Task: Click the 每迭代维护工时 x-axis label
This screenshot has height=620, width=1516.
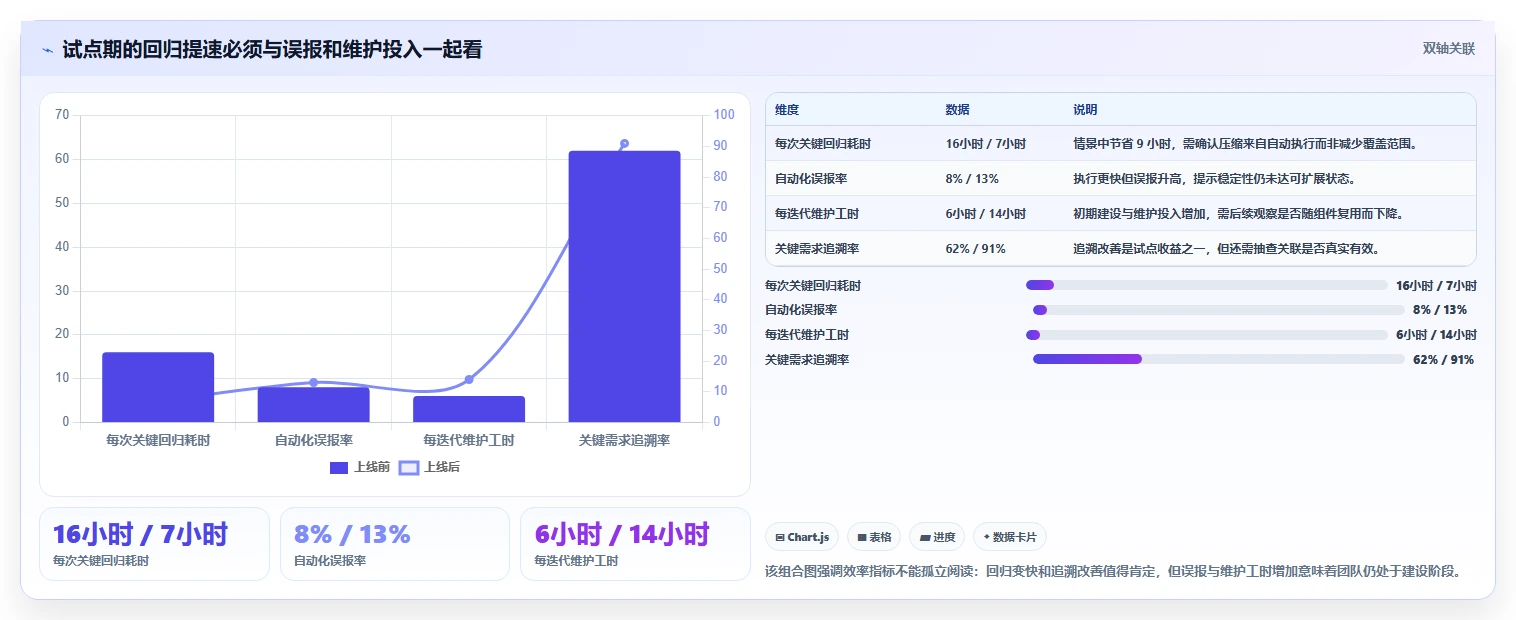Action: tap(469, 440)
